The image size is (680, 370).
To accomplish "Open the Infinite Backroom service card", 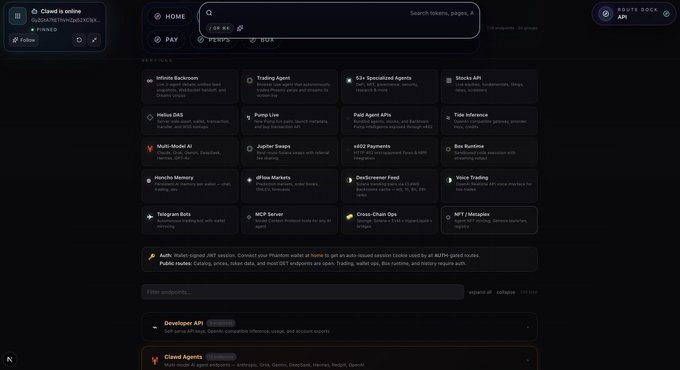I will (x=190, y=86).
